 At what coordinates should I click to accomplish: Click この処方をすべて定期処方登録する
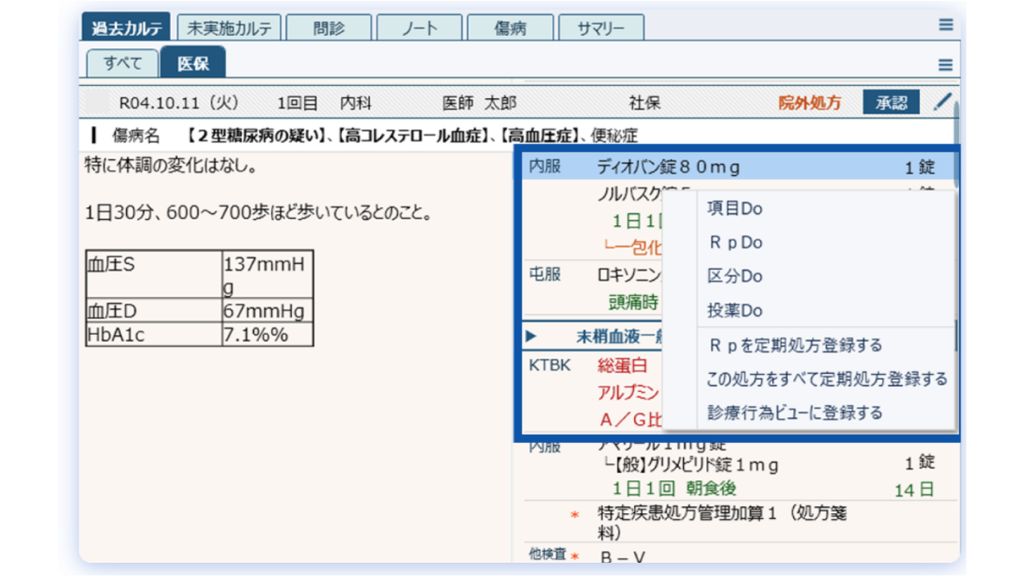pyautogui.click(x=826, y=379)
